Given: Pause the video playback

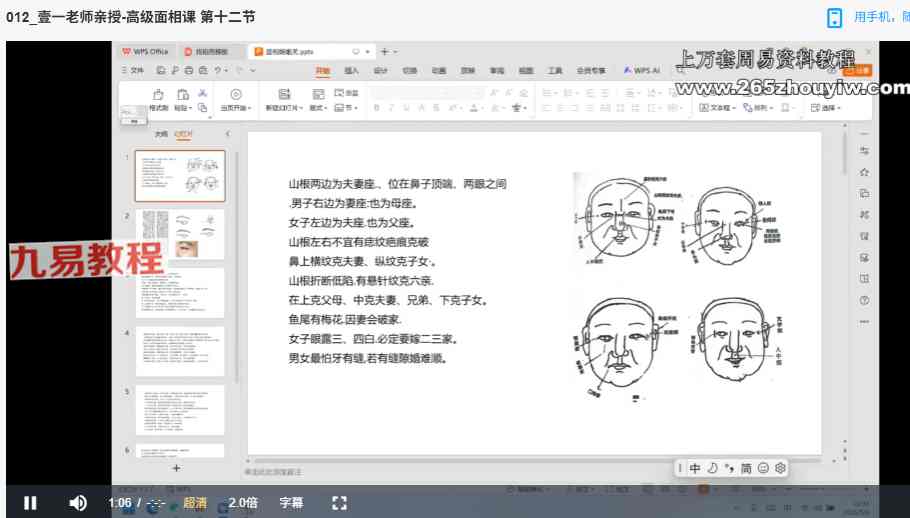Looking at the screenshot, I should pos(30,503).
